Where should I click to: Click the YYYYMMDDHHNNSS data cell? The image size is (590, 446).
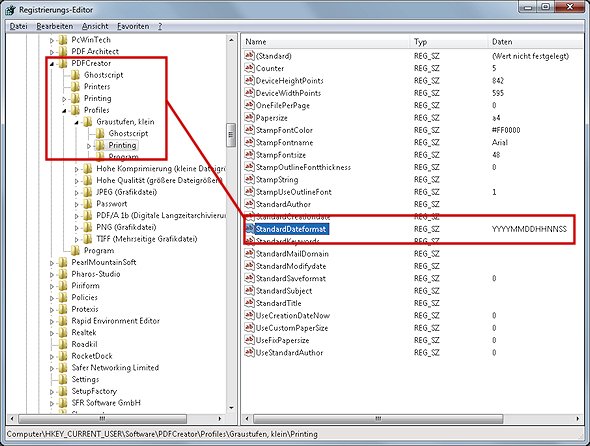[x=529, y=229]
